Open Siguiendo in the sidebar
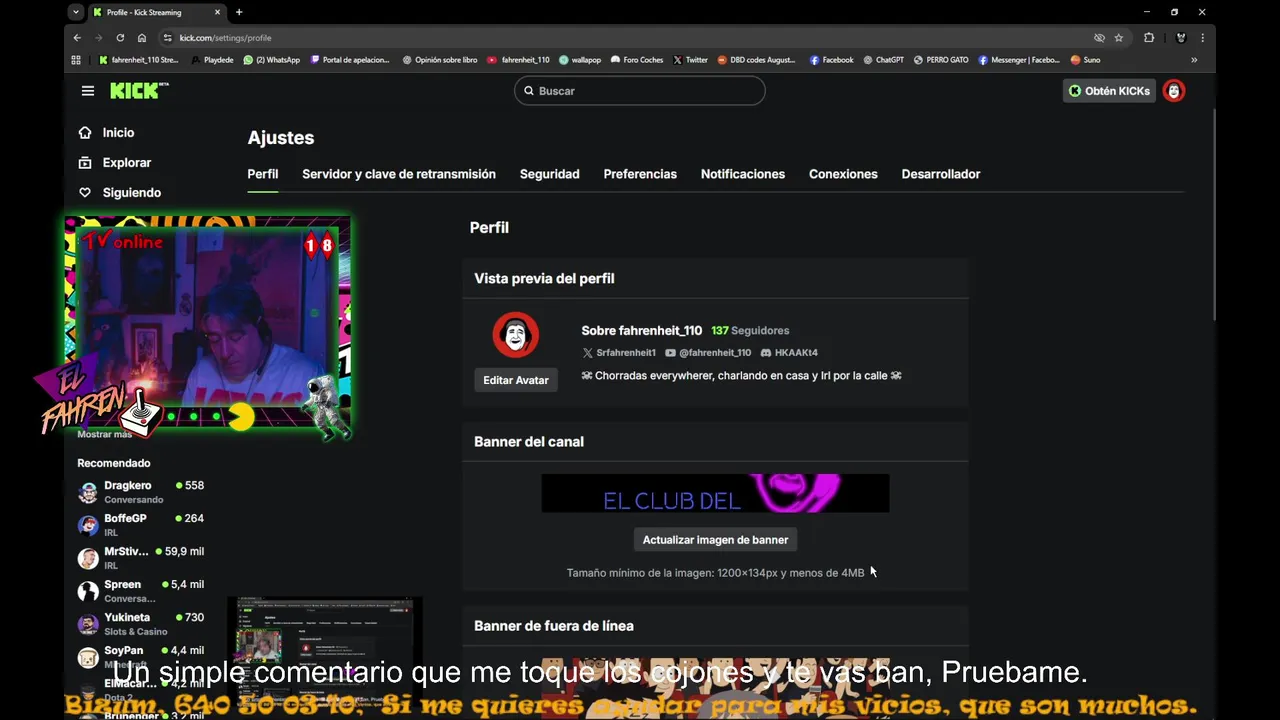Image resolution: width=1280 pixels, height=720 pixels. coord(119,192)
